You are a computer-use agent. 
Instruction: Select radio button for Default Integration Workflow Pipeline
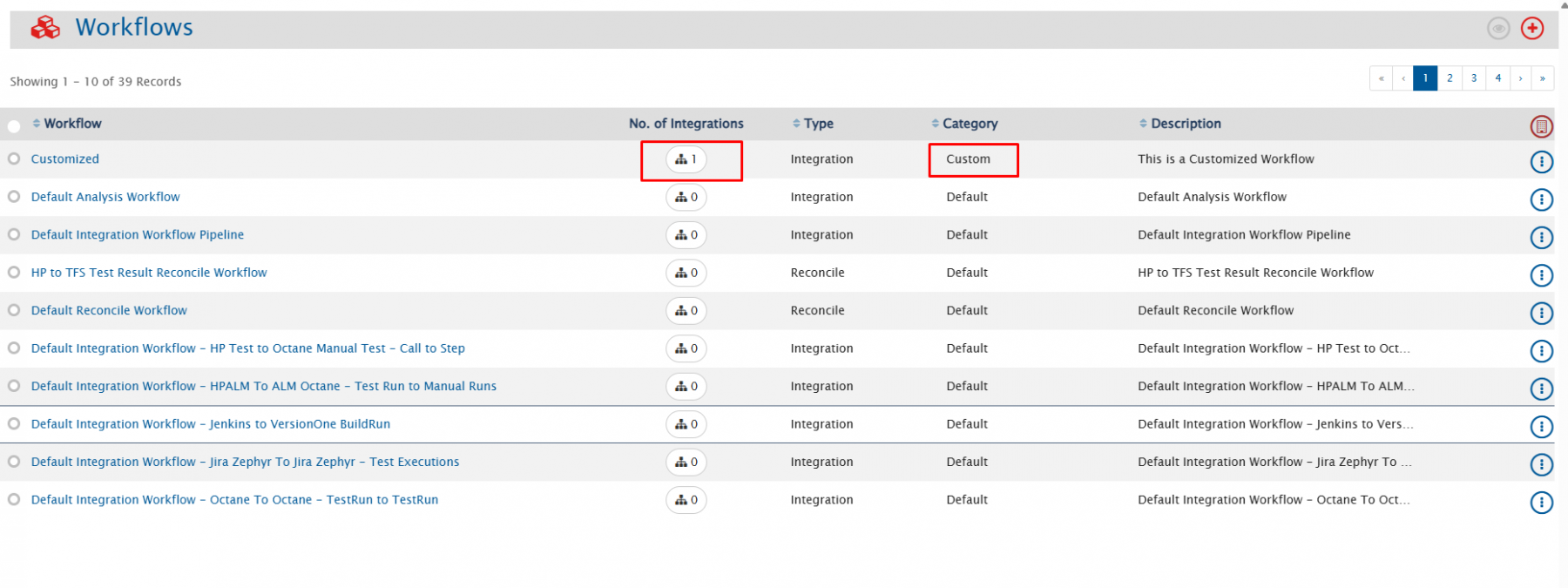14,234
